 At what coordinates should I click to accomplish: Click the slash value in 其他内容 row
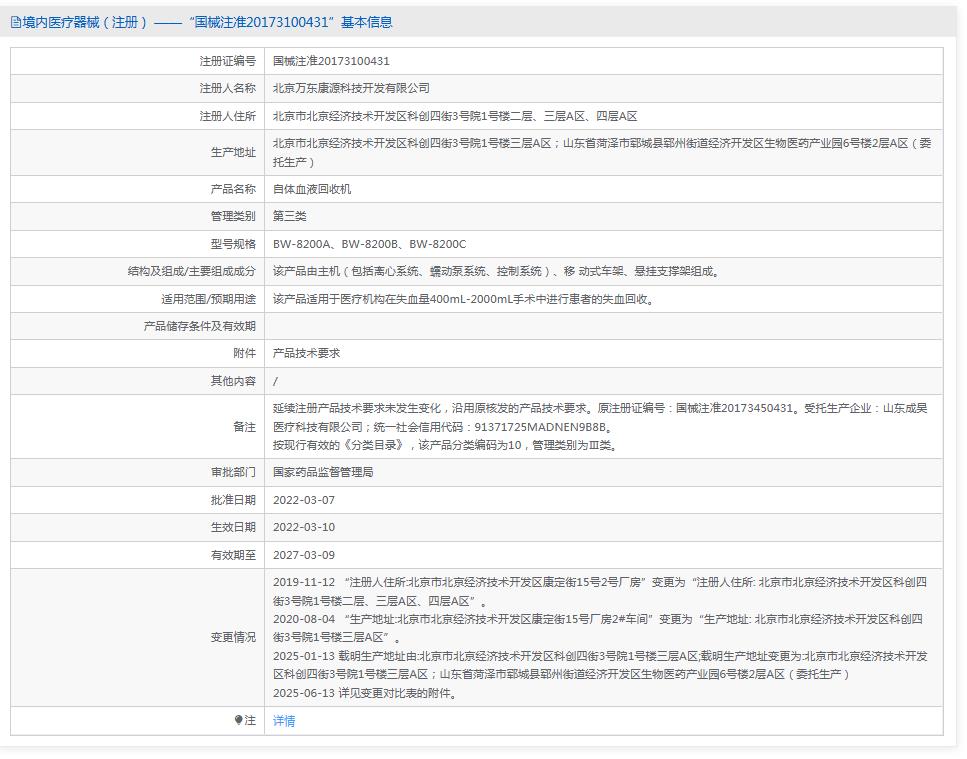click(275, 381)
